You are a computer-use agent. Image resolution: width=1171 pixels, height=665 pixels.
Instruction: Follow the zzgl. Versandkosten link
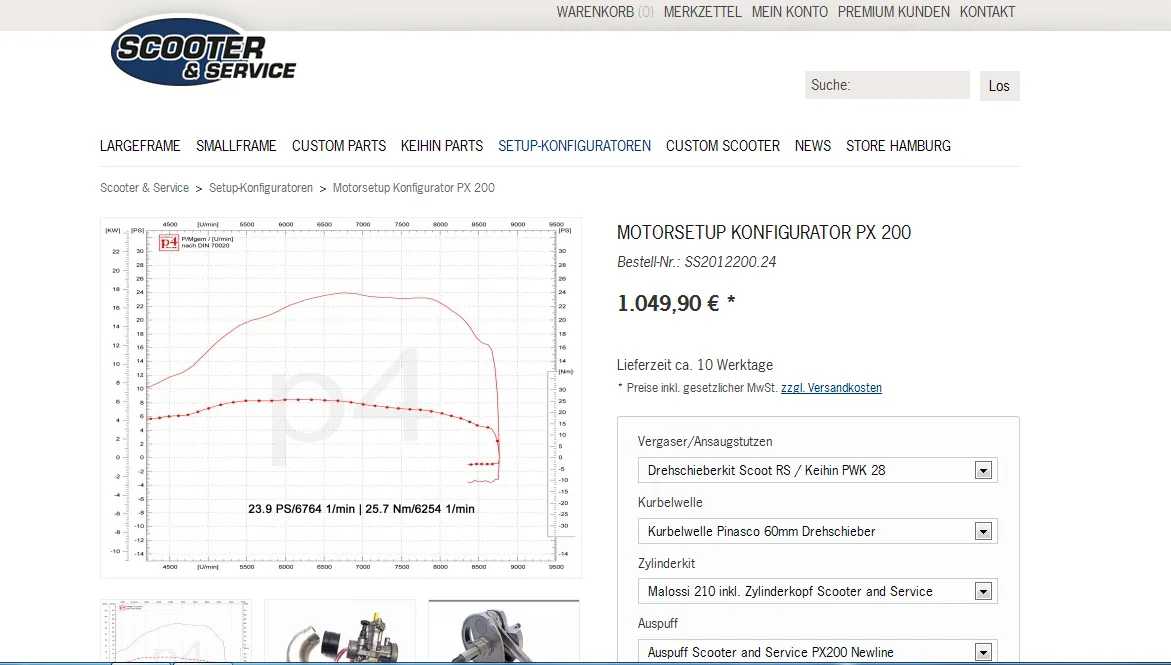pyautogui.click(x=831, y=388)
